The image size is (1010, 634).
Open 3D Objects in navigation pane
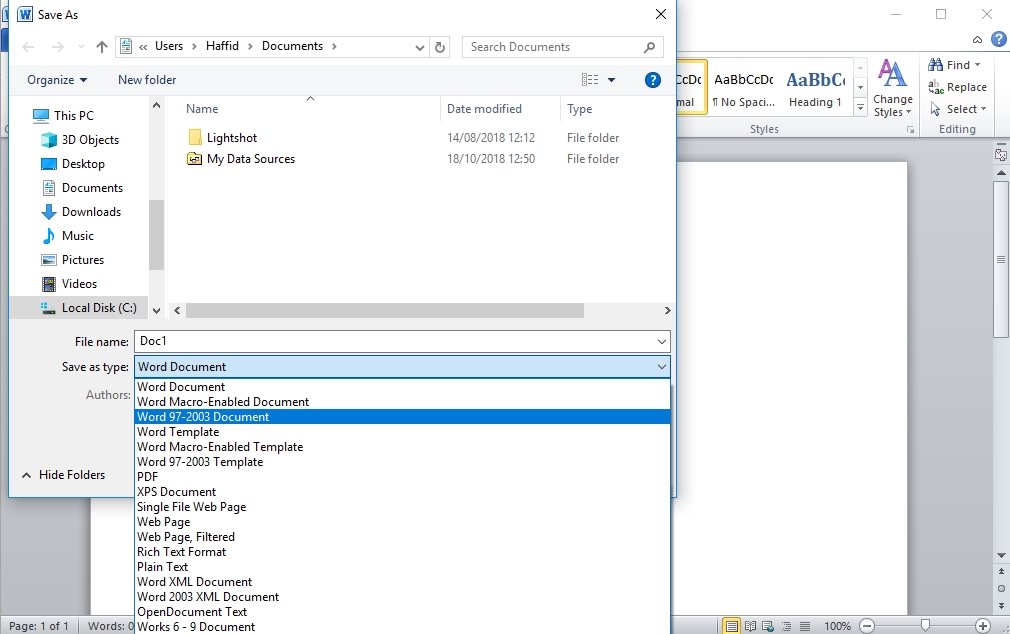click(x=90, y=140)
